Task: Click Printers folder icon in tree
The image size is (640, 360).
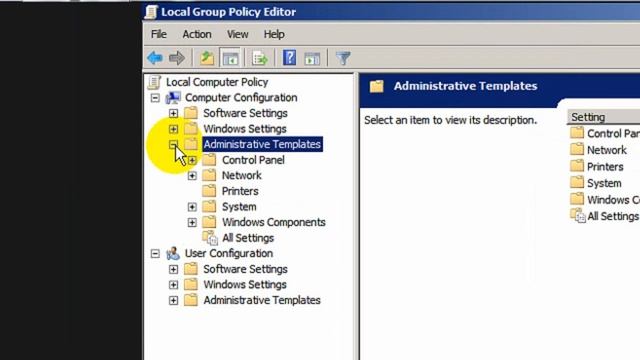Action: click(209, 191)
